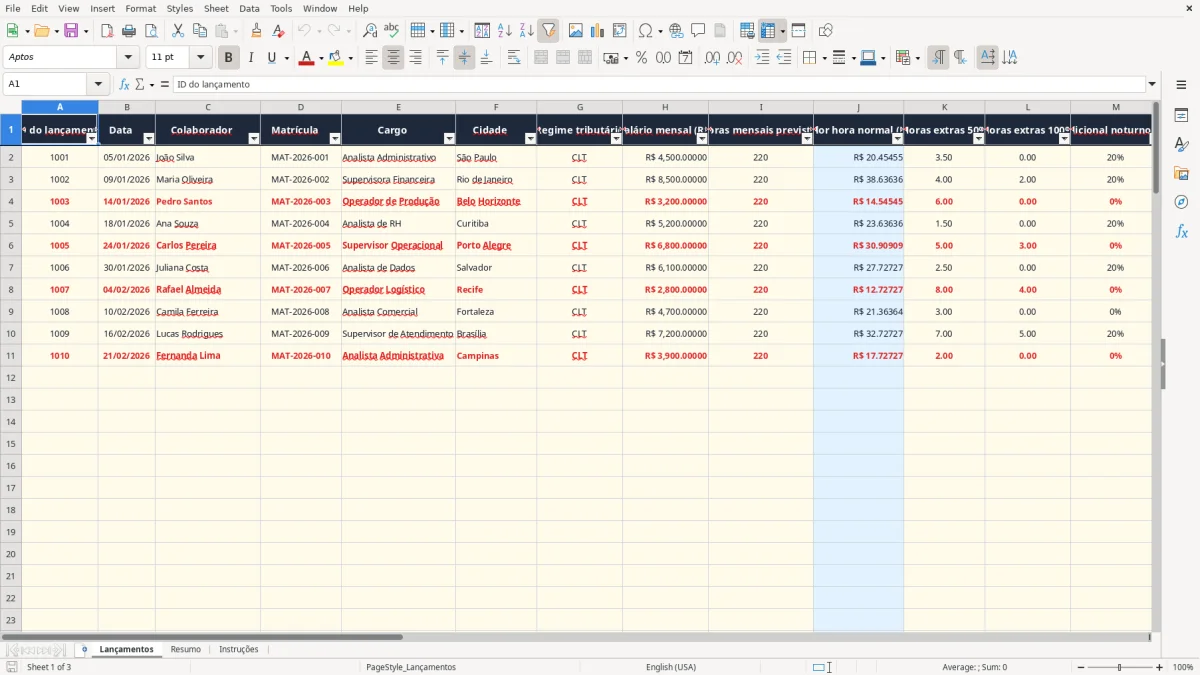The height and width of the screenshot is (675, 1200).
Task: Apply the yellow background color
Action: [x=335, y=58]
